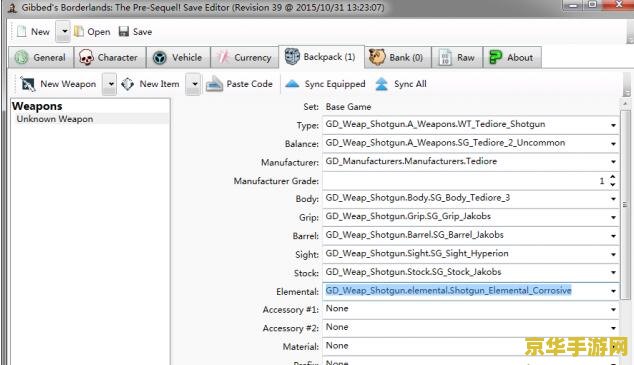Expand the New Weapon dropdown arrow
Viewport: 634px width, 365px height.
[x=110, y=84]
